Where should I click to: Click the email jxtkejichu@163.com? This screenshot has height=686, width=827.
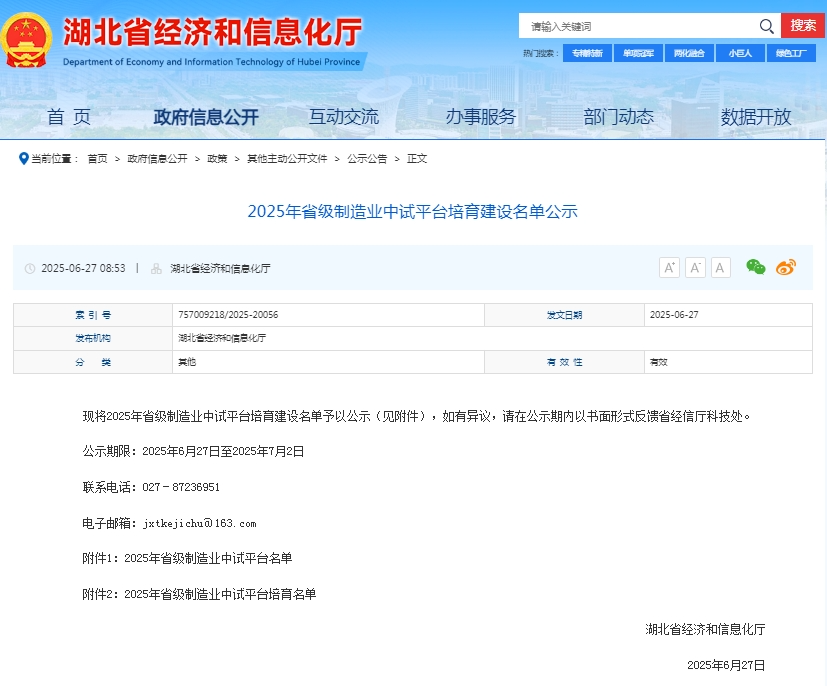point(199,523)
